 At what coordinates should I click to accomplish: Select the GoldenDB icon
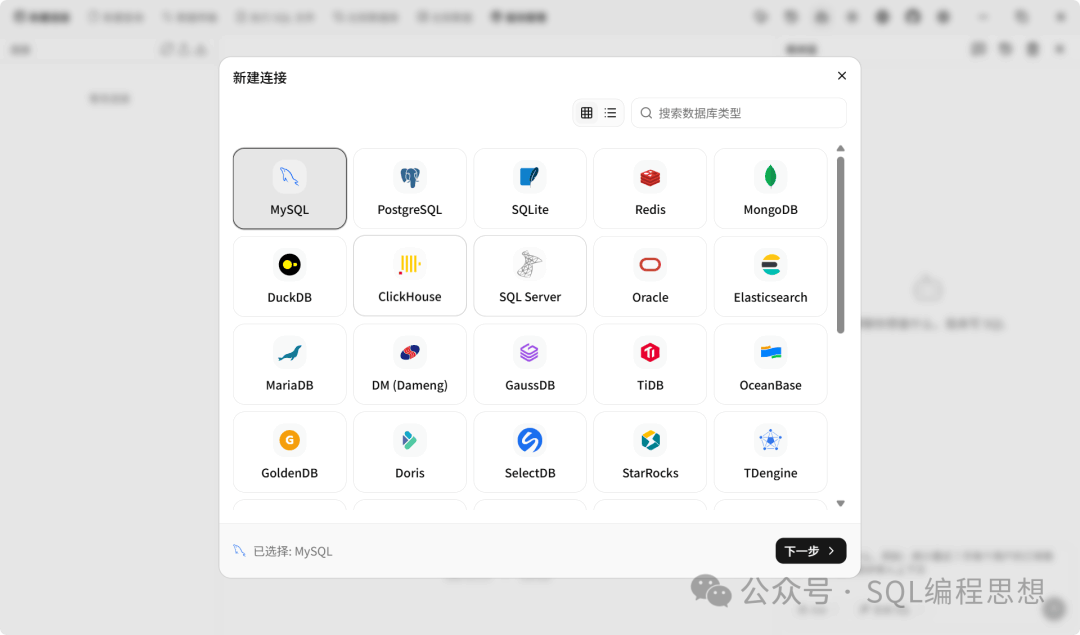click(x=289, y=440)
